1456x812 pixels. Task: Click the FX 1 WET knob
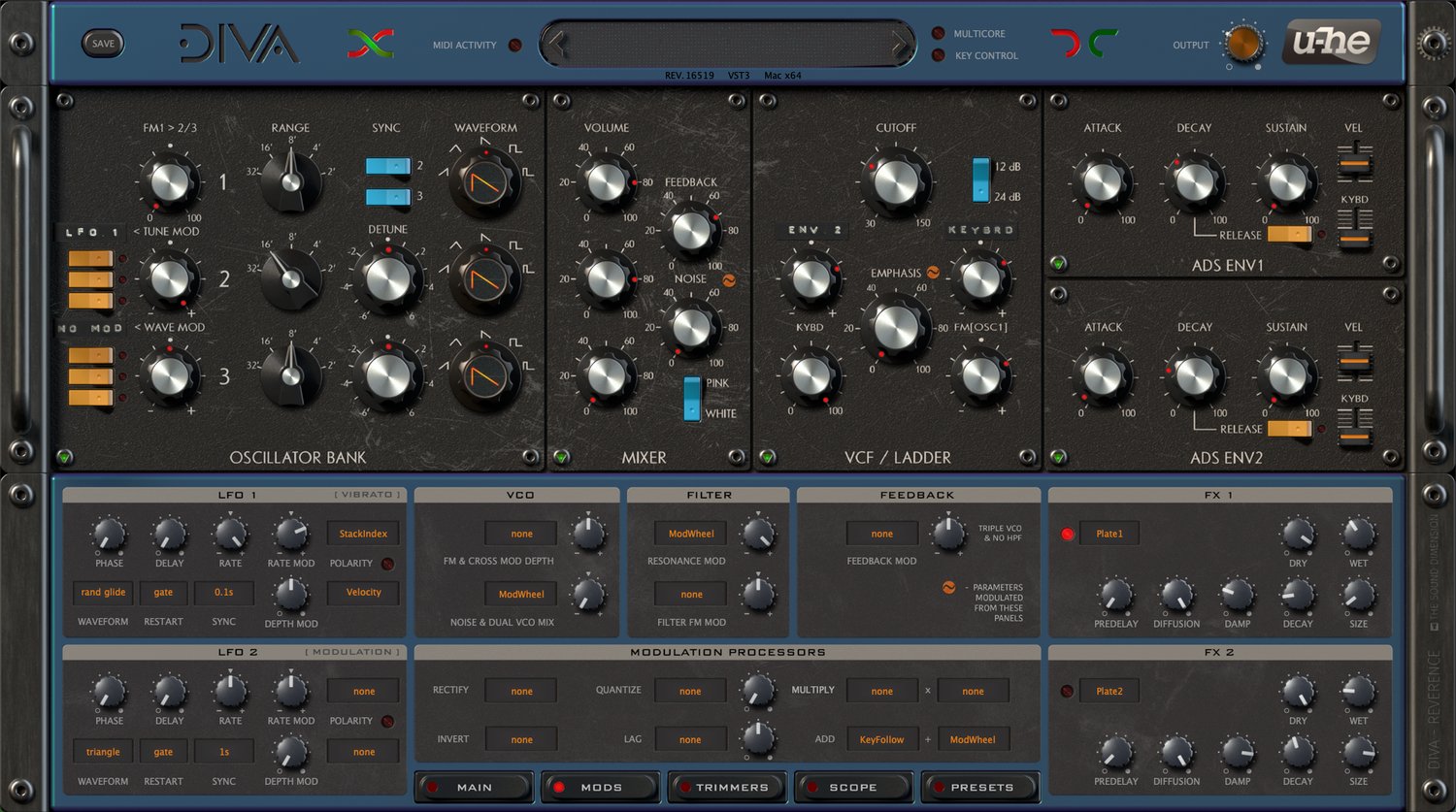1358,535
